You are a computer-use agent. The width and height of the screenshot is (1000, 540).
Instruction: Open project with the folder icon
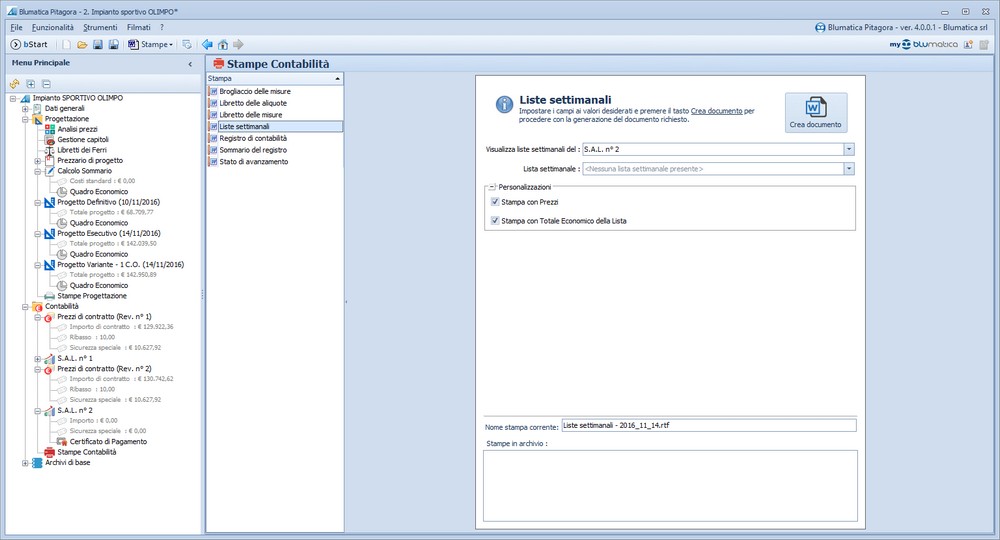coord(82,45)
